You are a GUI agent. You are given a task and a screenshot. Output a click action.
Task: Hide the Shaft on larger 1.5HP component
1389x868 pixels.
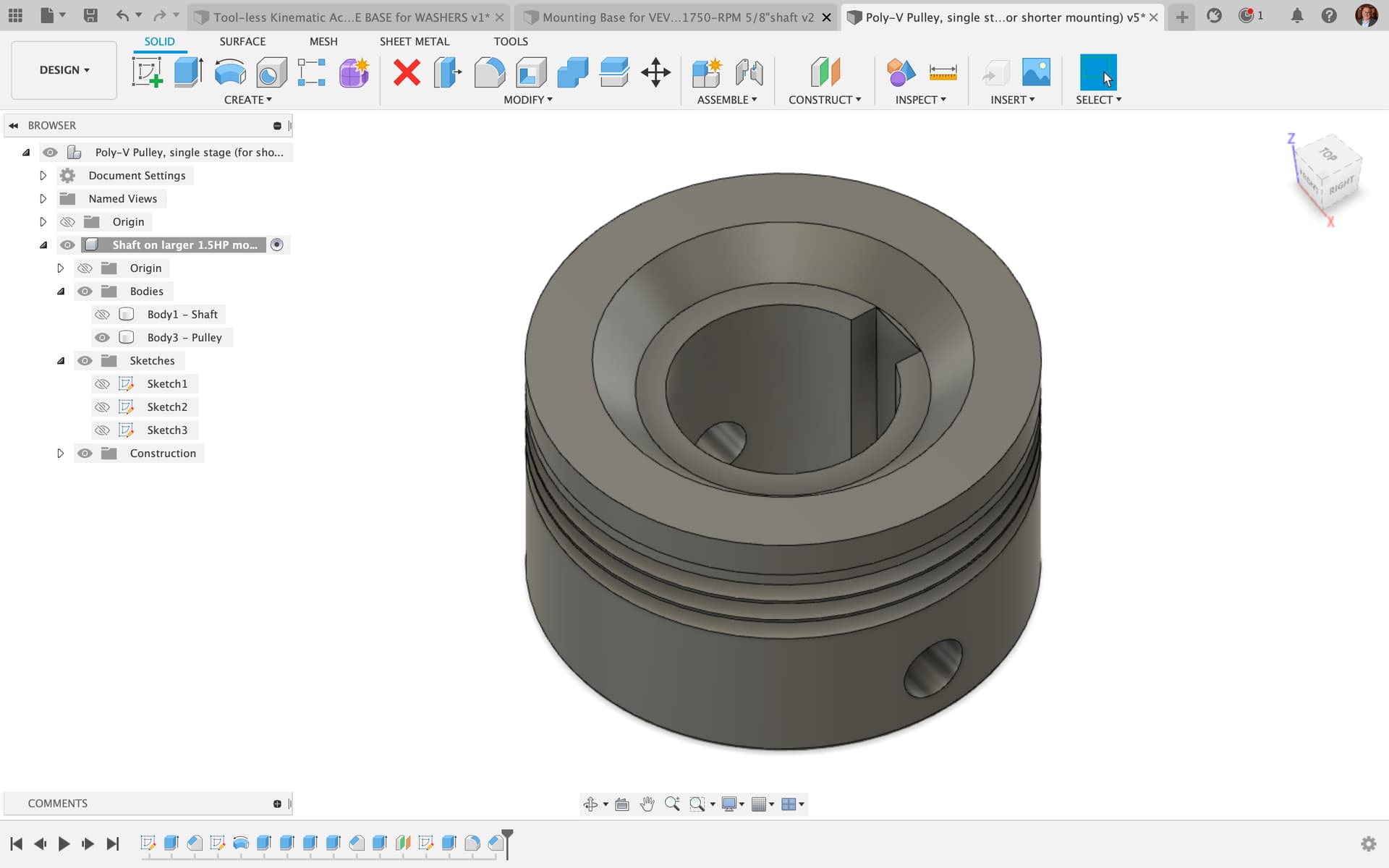click(67, 244)
